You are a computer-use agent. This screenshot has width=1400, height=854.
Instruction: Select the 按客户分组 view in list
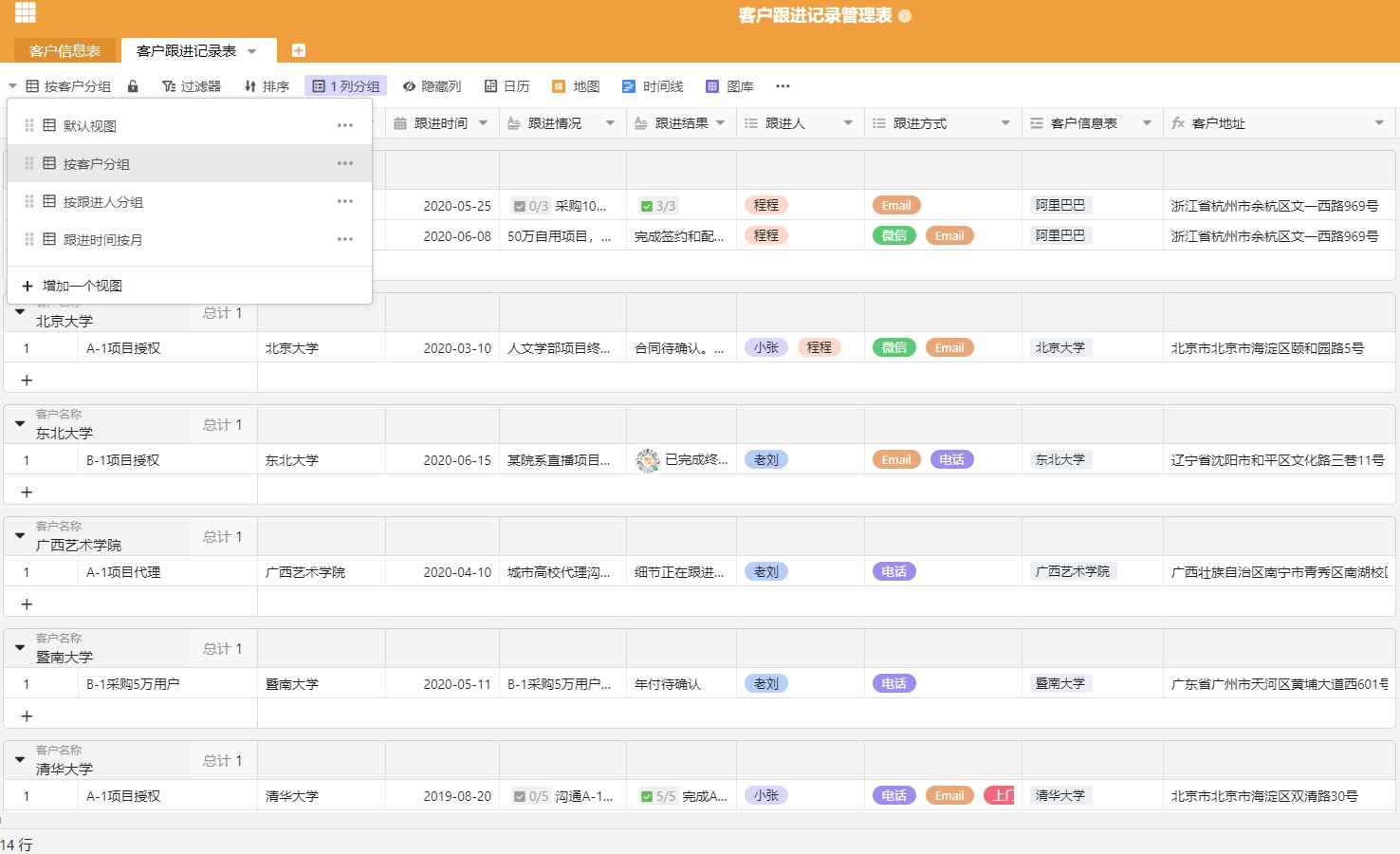190,163
